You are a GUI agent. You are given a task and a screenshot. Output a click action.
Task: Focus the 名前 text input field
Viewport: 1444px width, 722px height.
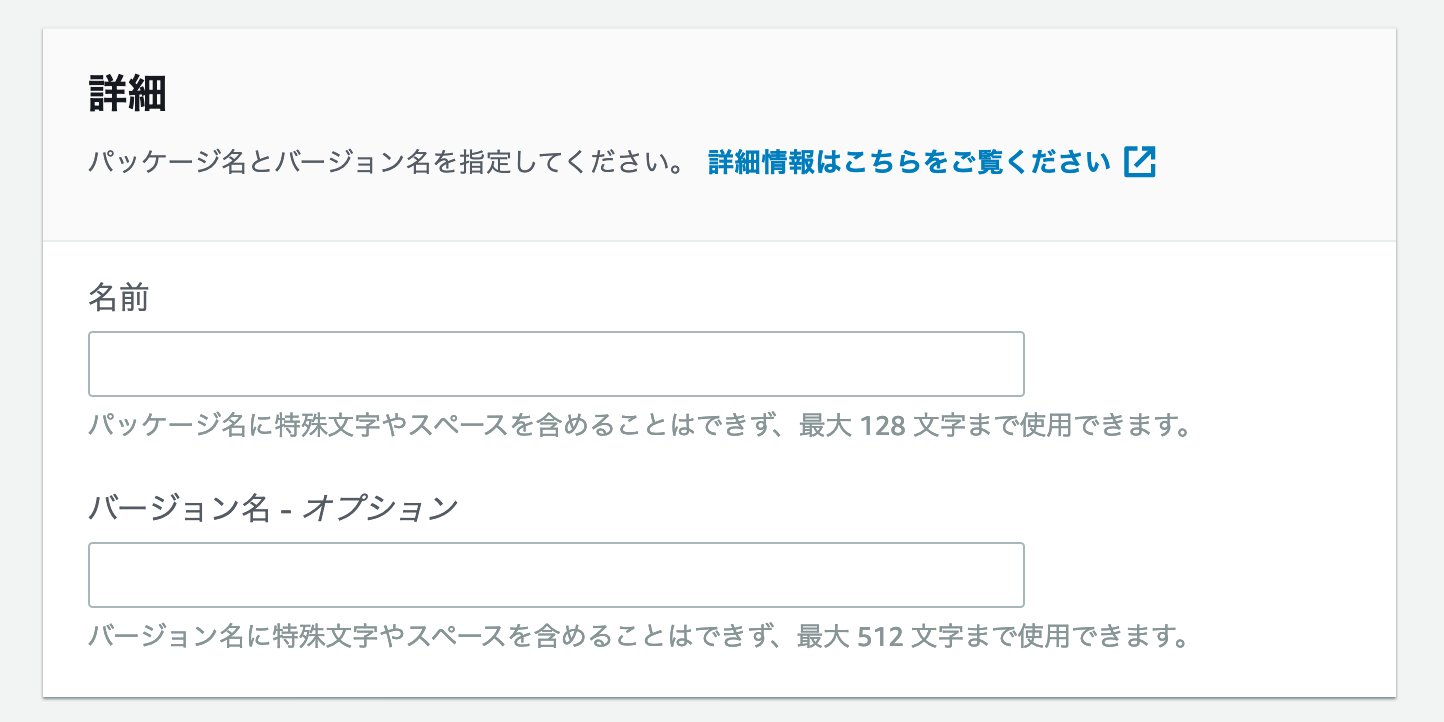556,364
